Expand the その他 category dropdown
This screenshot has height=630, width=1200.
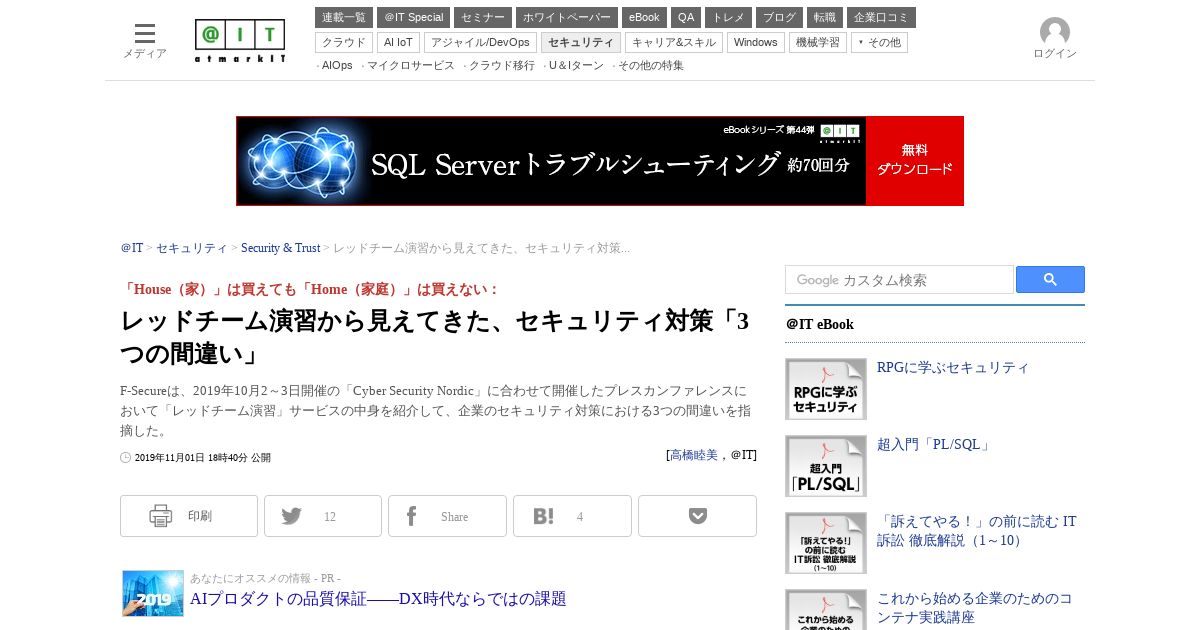point(879,42)
